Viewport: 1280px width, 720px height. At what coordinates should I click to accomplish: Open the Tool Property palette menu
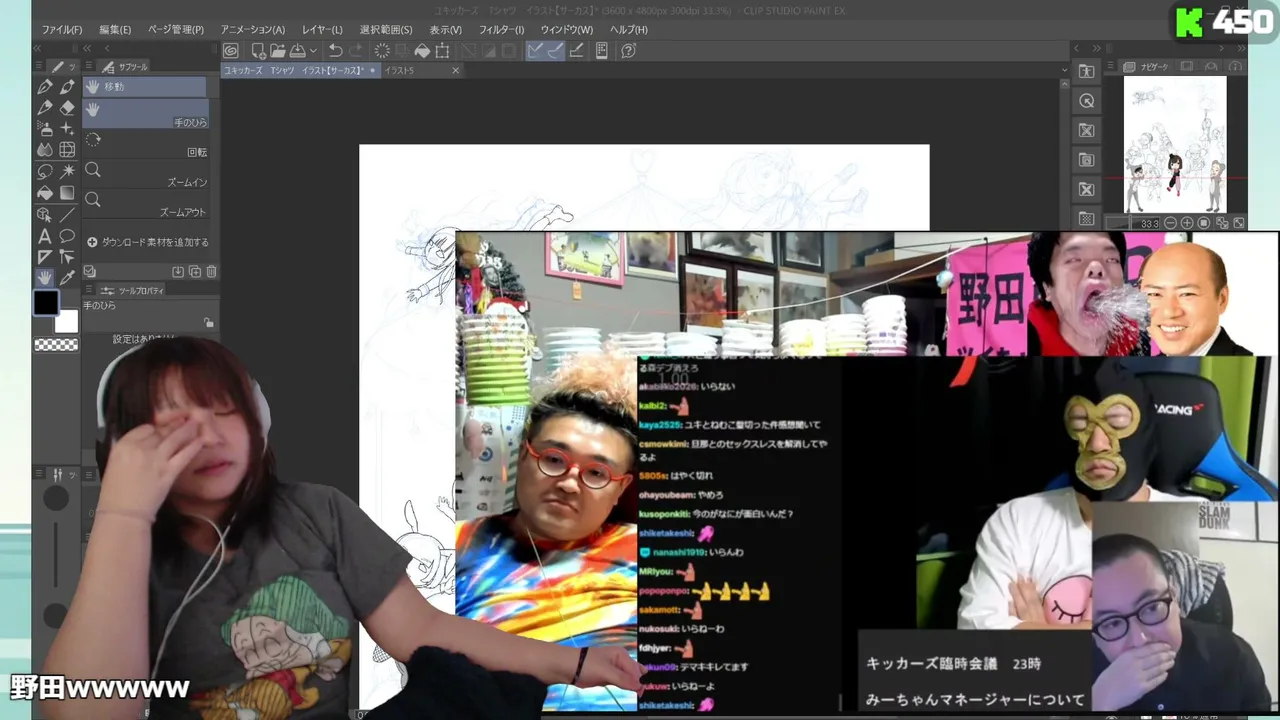pos(88,291)
